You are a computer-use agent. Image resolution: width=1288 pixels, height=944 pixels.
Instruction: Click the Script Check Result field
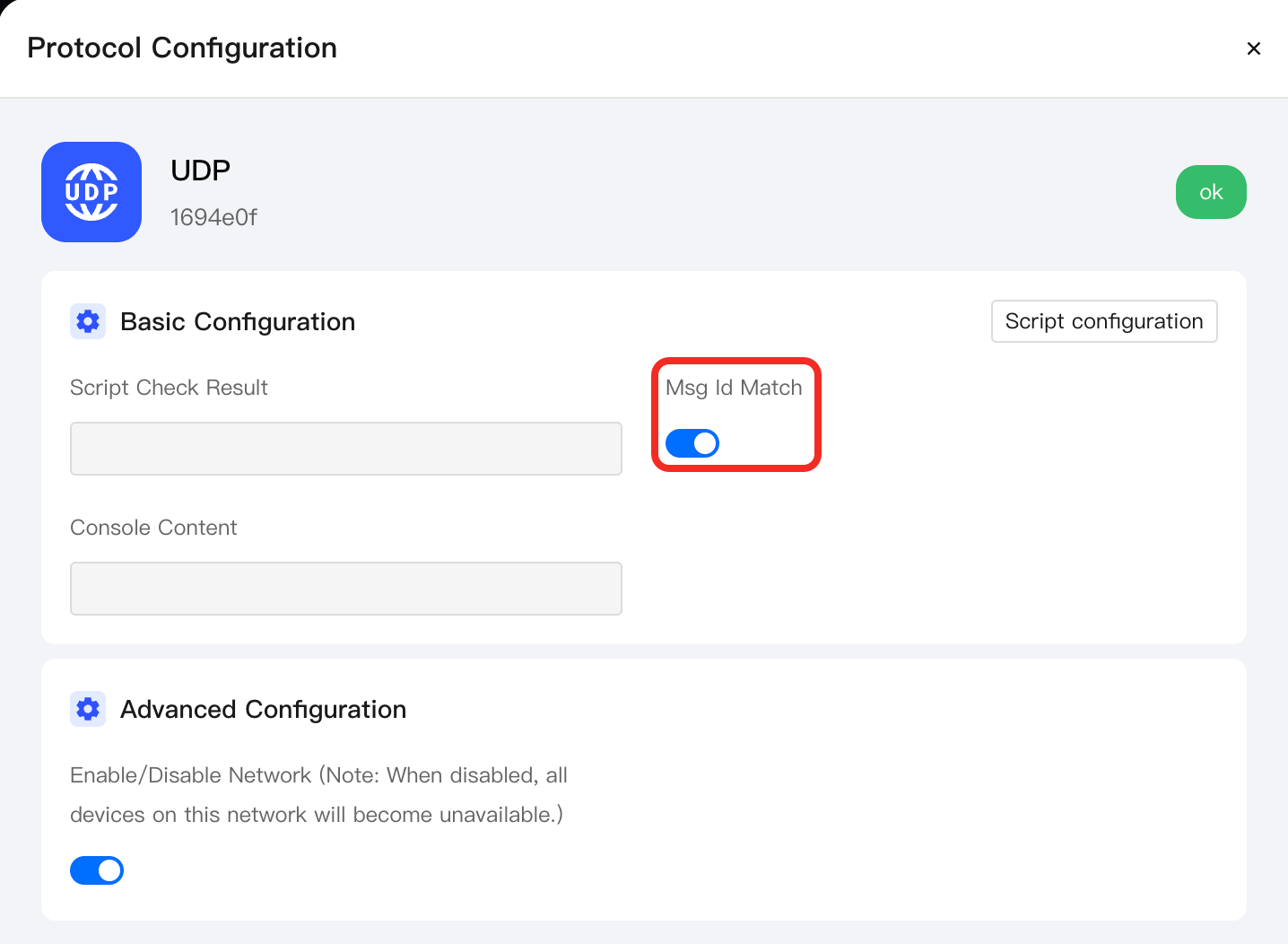coord(346,449)
